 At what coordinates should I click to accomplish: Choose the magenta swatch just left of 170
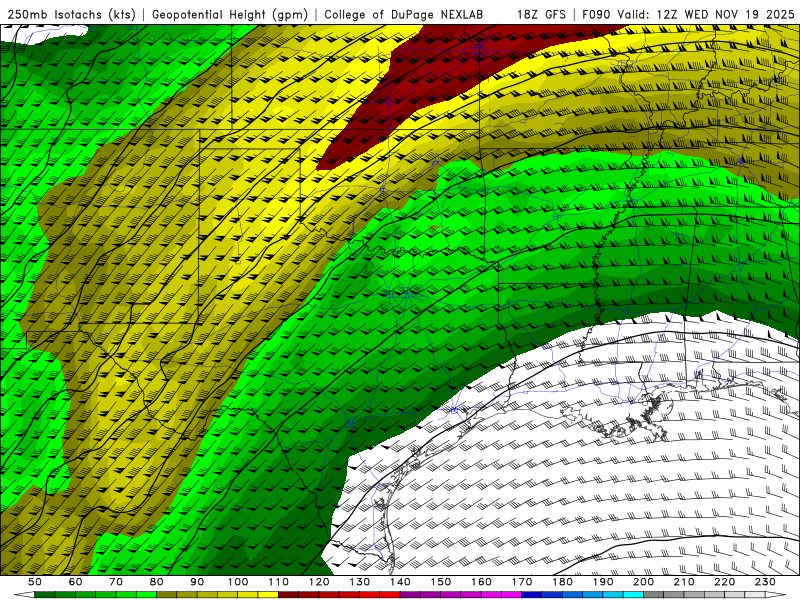[x=511, y=595]
